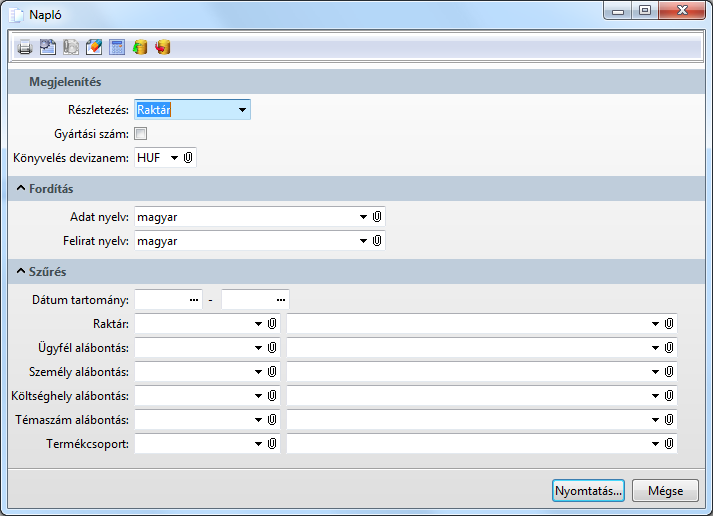Open the Részletezés dropdown showing Raktár

242,110
